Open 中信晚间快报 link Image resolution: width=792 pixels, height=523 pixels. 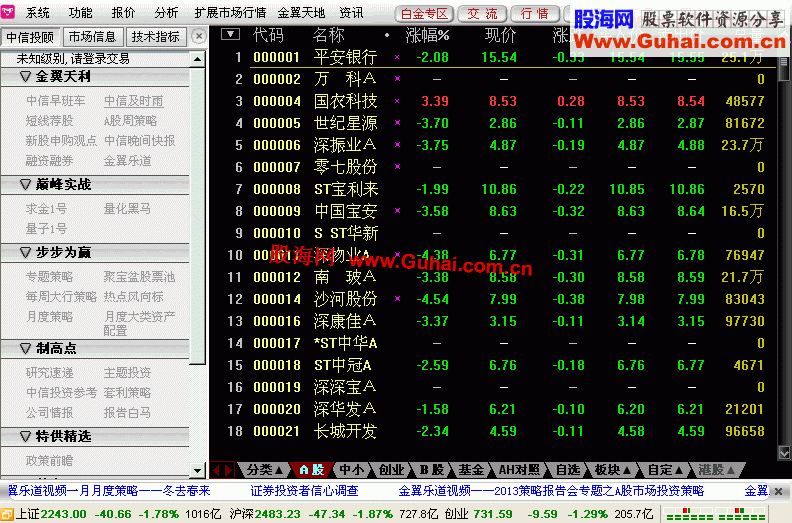[x=139, y=141]
